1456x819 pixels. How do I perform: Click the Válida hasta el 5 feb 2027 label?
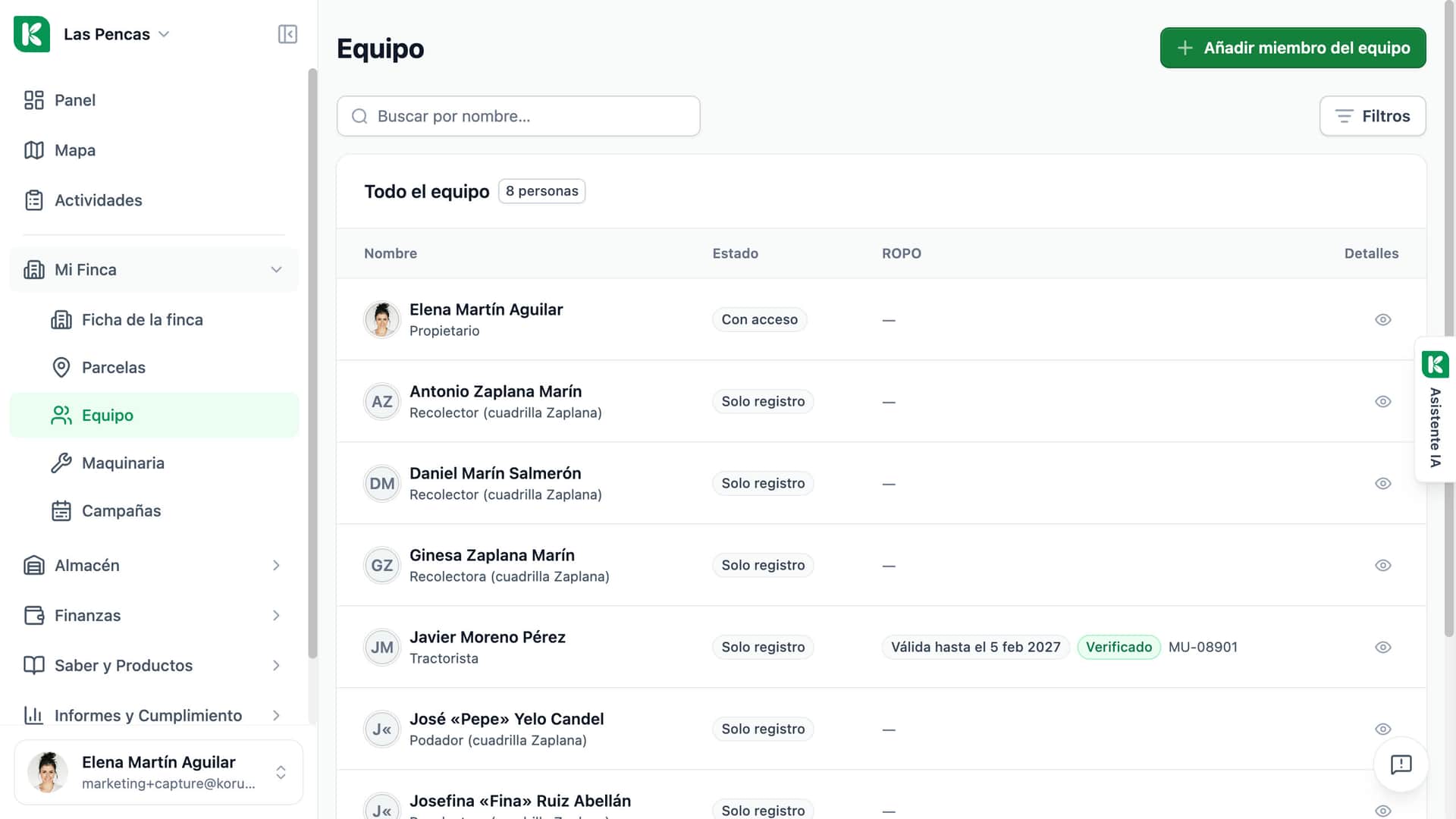[975, 647]
